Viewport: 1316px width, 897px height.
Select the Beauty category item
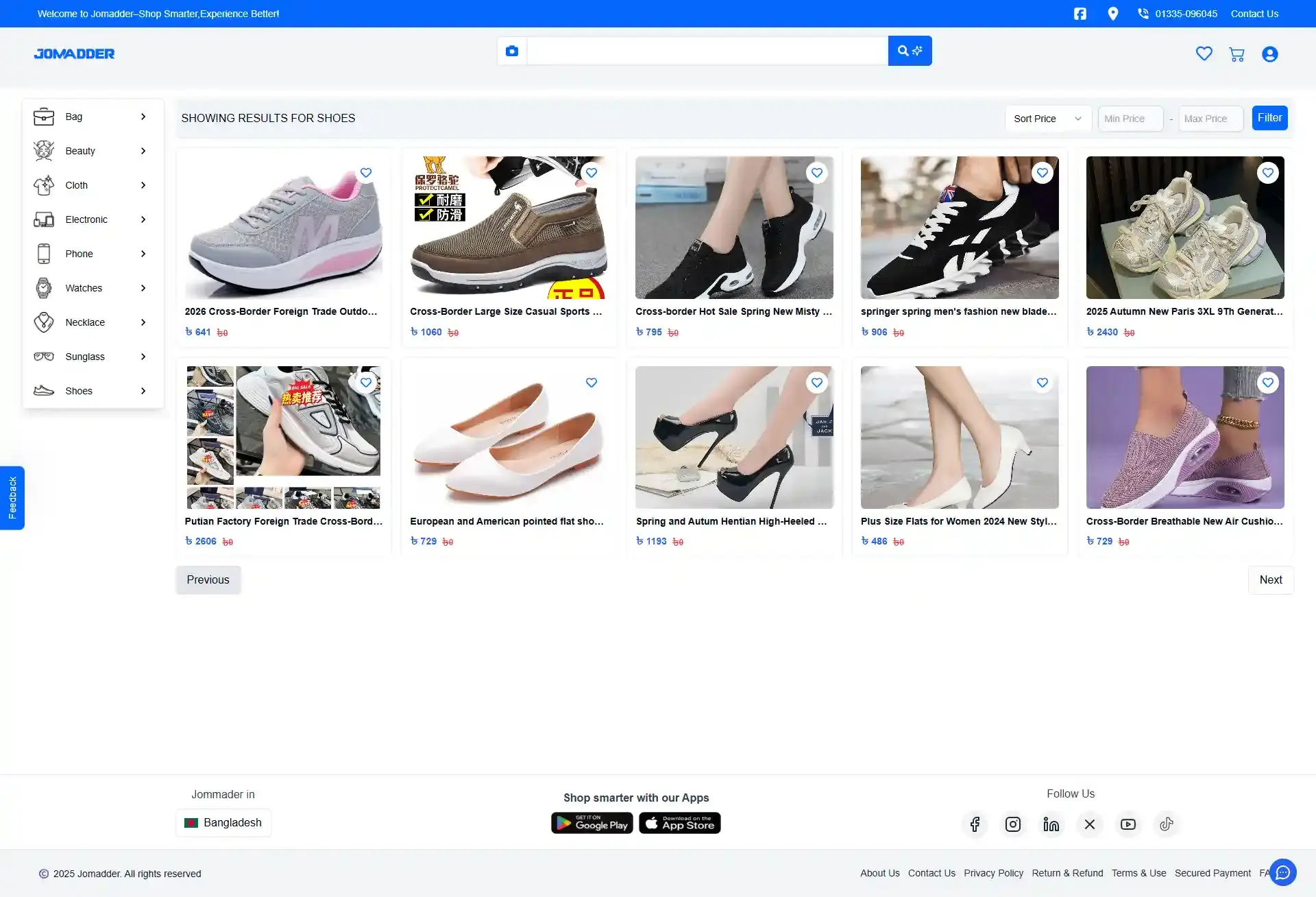coord(80,151)
